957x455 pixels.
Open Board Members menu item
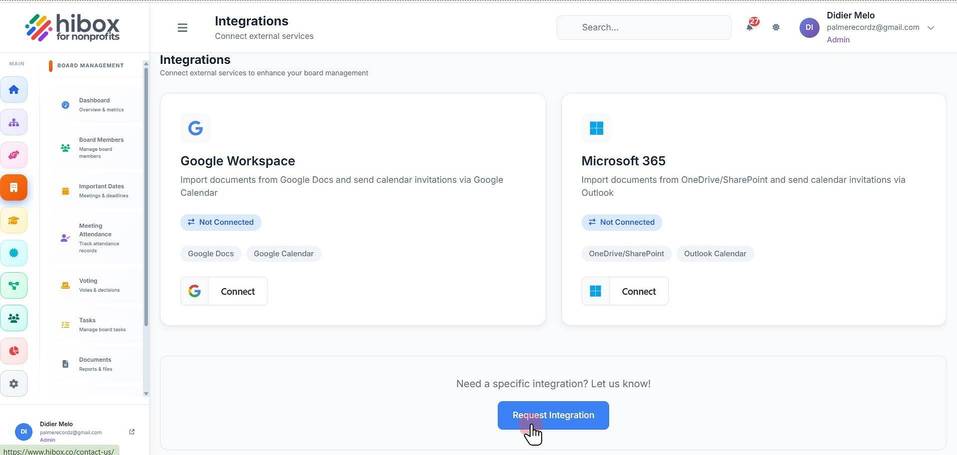[x=93, y=148]
